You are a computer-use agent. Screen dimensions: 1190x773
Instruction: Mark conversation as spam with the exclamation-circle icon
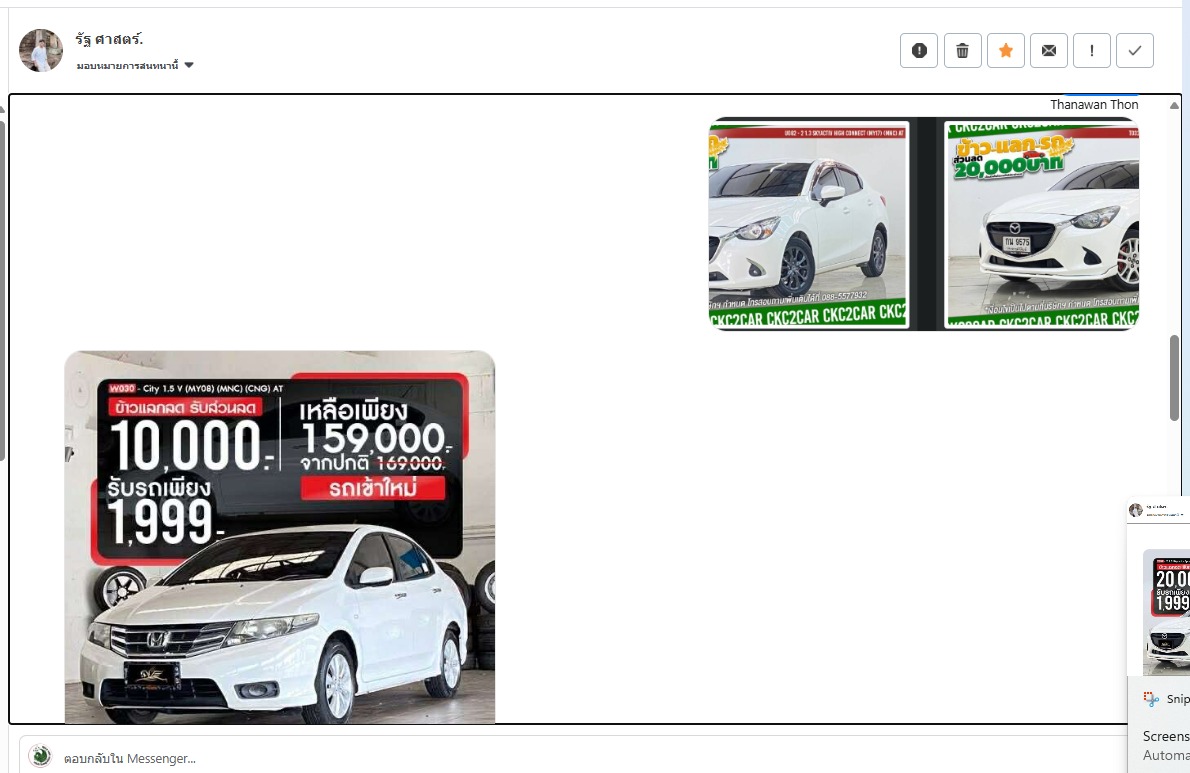coord(918,51)
